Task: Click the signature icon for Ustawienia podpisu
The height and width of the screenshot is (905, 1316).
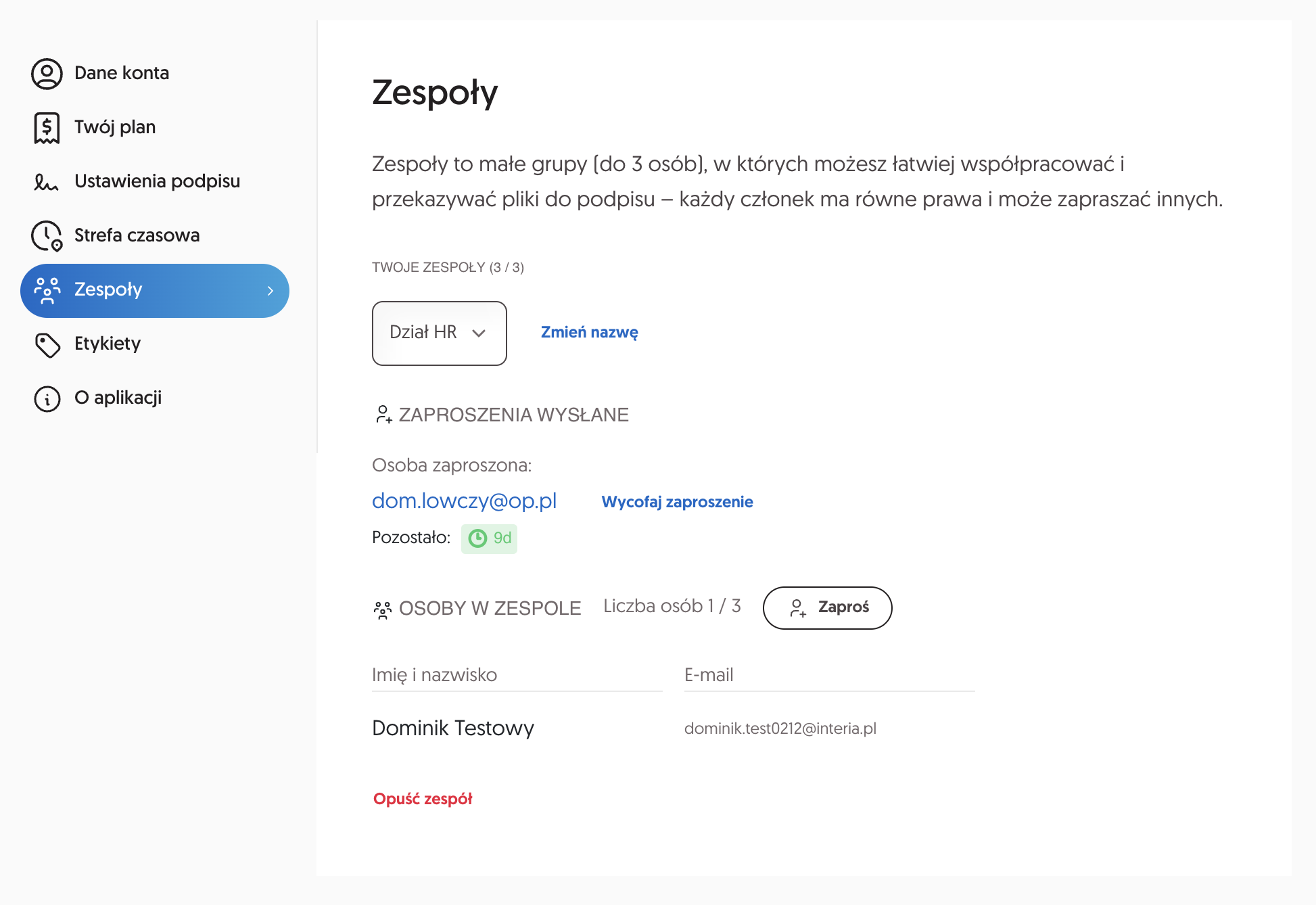Action: (x=47, y=182)
